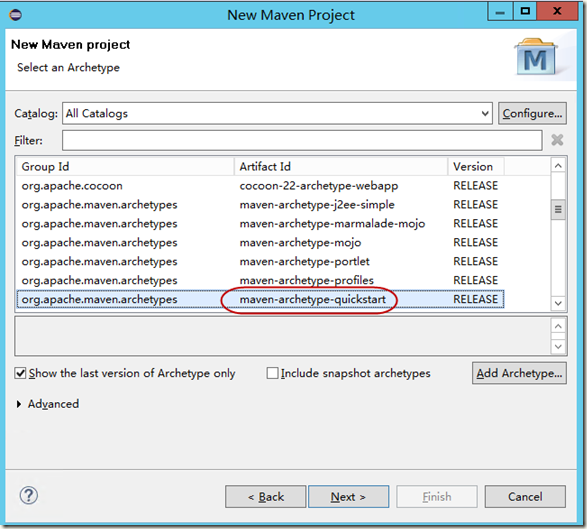This screenshot has height=529, width=587.
Task: Enable 'Show the last version of Archetype only'
Action: pyautogui.click(x=20, y=373)
